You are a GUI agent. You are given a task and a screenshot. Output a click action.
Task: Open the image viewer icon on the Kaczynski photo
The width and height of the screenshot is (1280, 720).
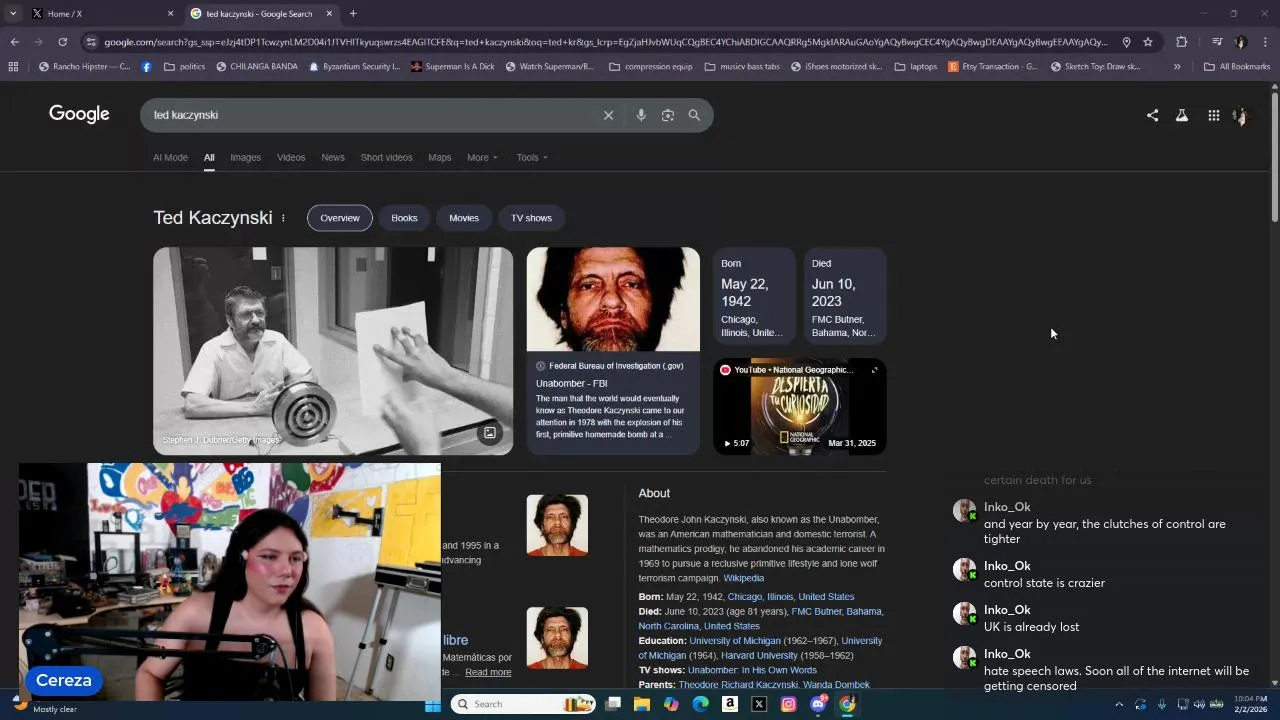coord(490,433)
